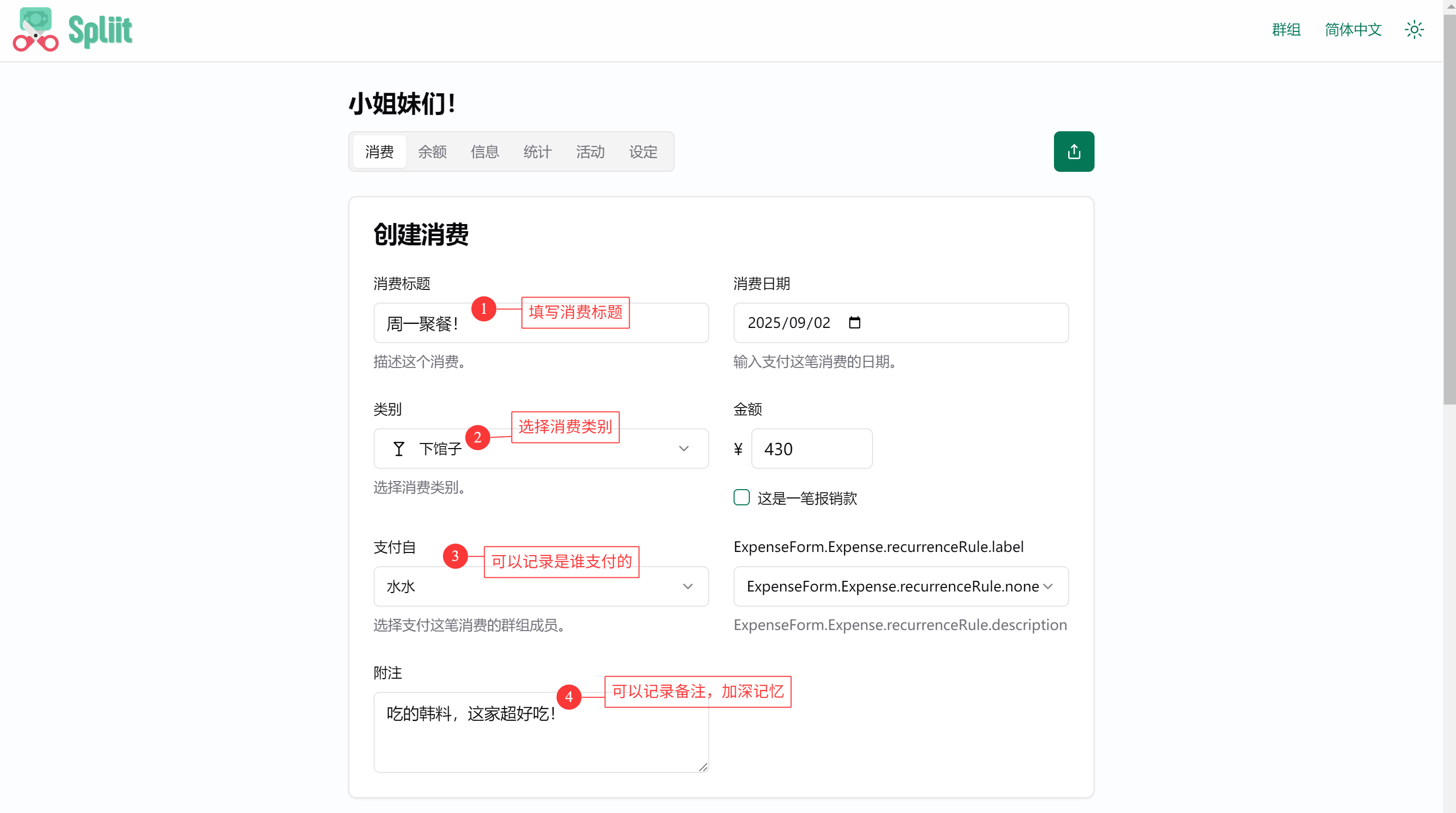Switch to the 设定 tab
Image resolution: width=1456 pixels, height=813 pixels.
[643, 152]
